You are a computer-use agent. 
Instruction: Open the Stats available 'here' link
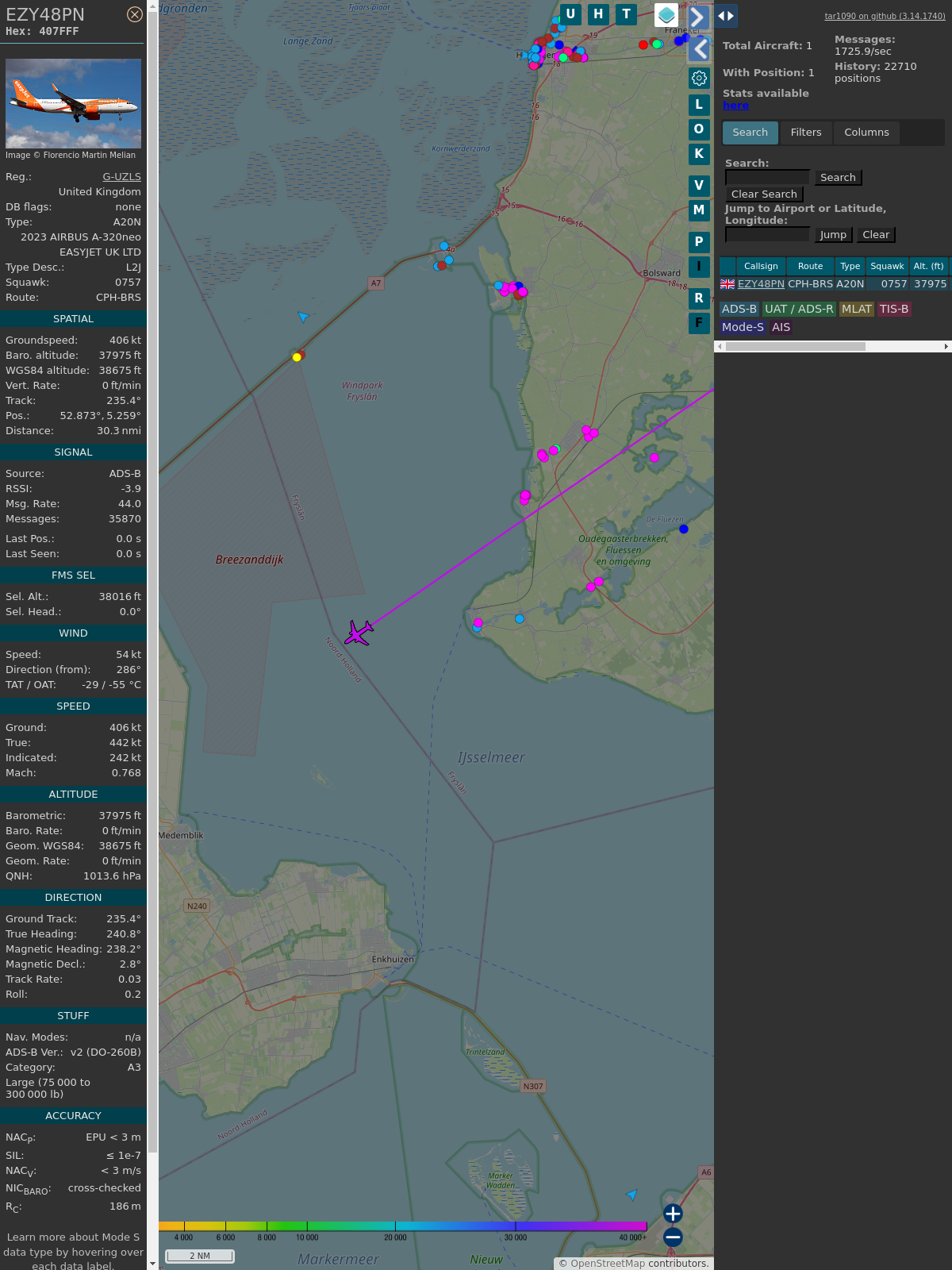click(735, 106)
